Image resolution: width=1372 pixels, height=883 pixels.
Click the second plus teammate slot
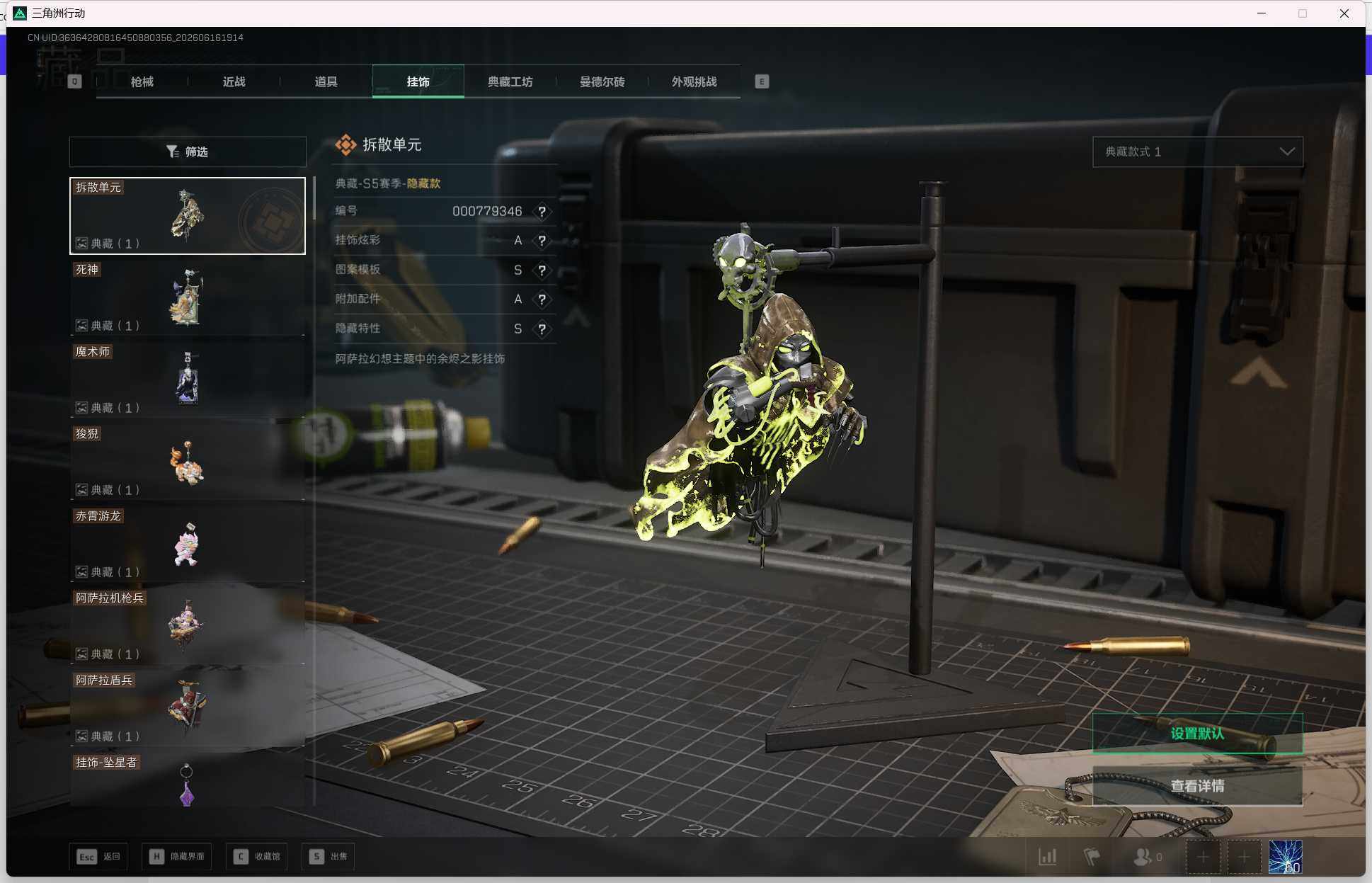(1244, 857)
